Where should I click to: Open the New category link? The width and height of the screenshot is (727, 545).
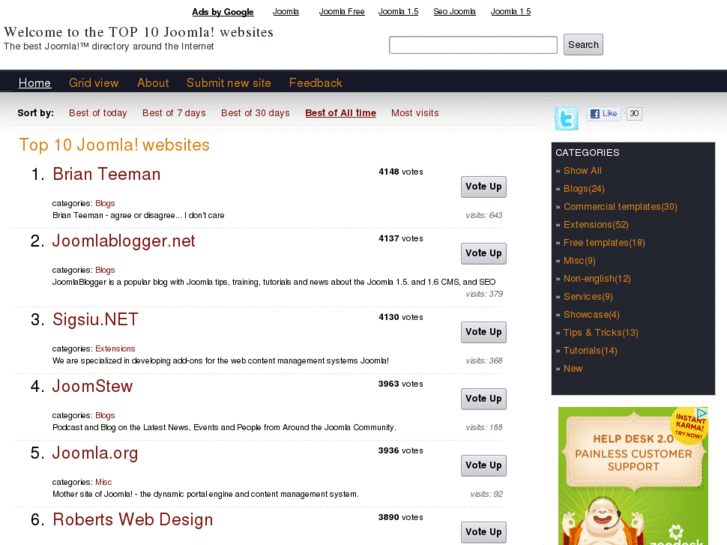573,369
